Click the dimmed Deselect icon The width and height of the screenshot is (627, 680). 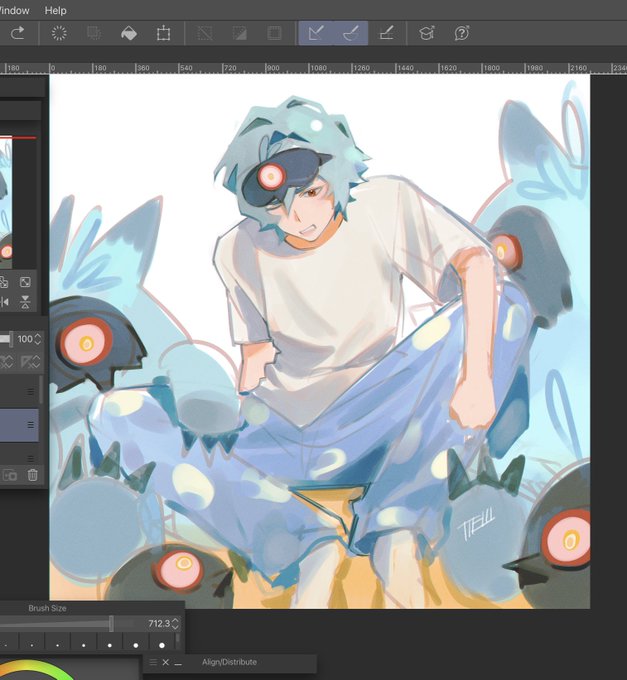tap(205, 33)
